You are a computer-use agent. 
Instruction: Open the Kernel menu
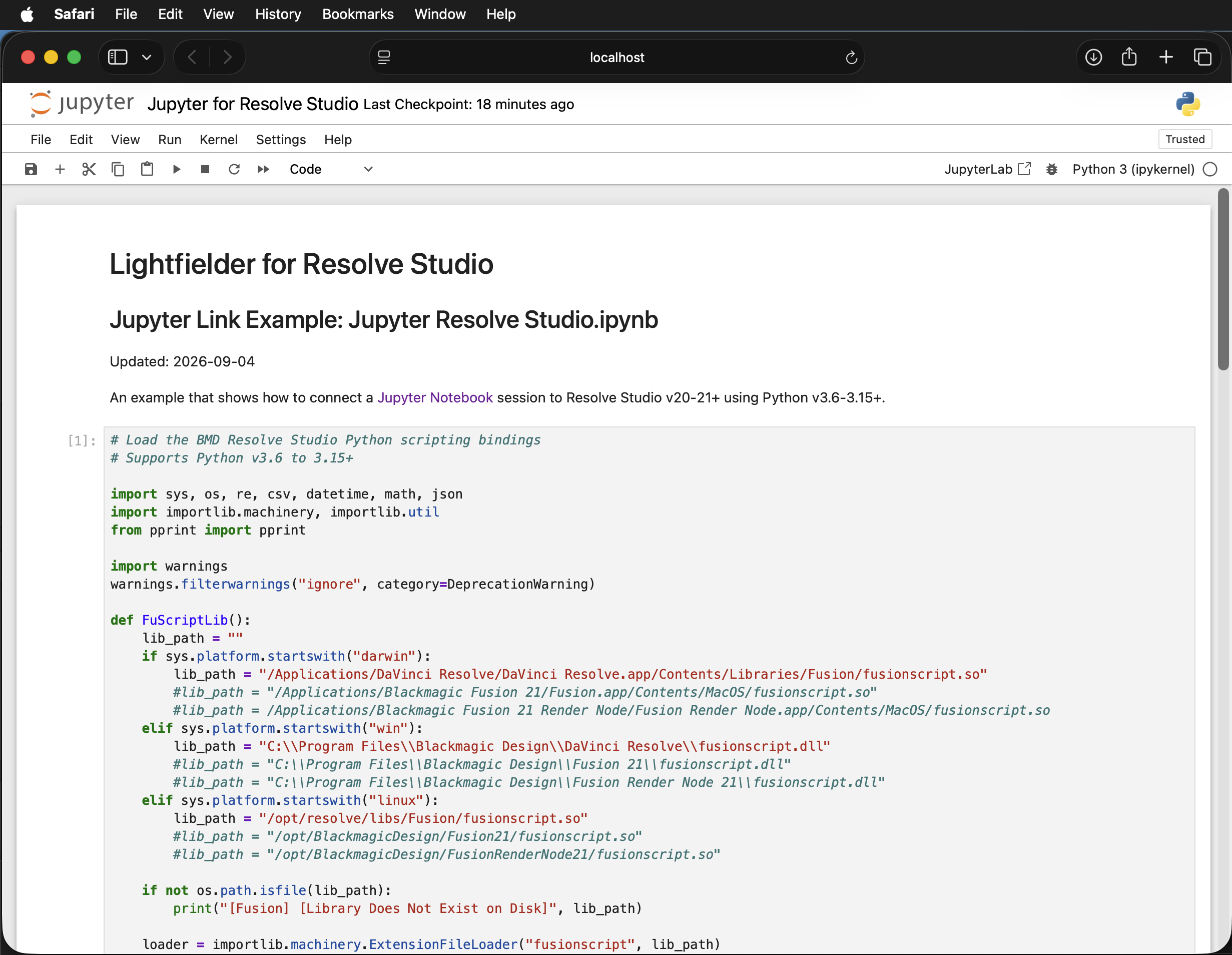coord(218,139)
